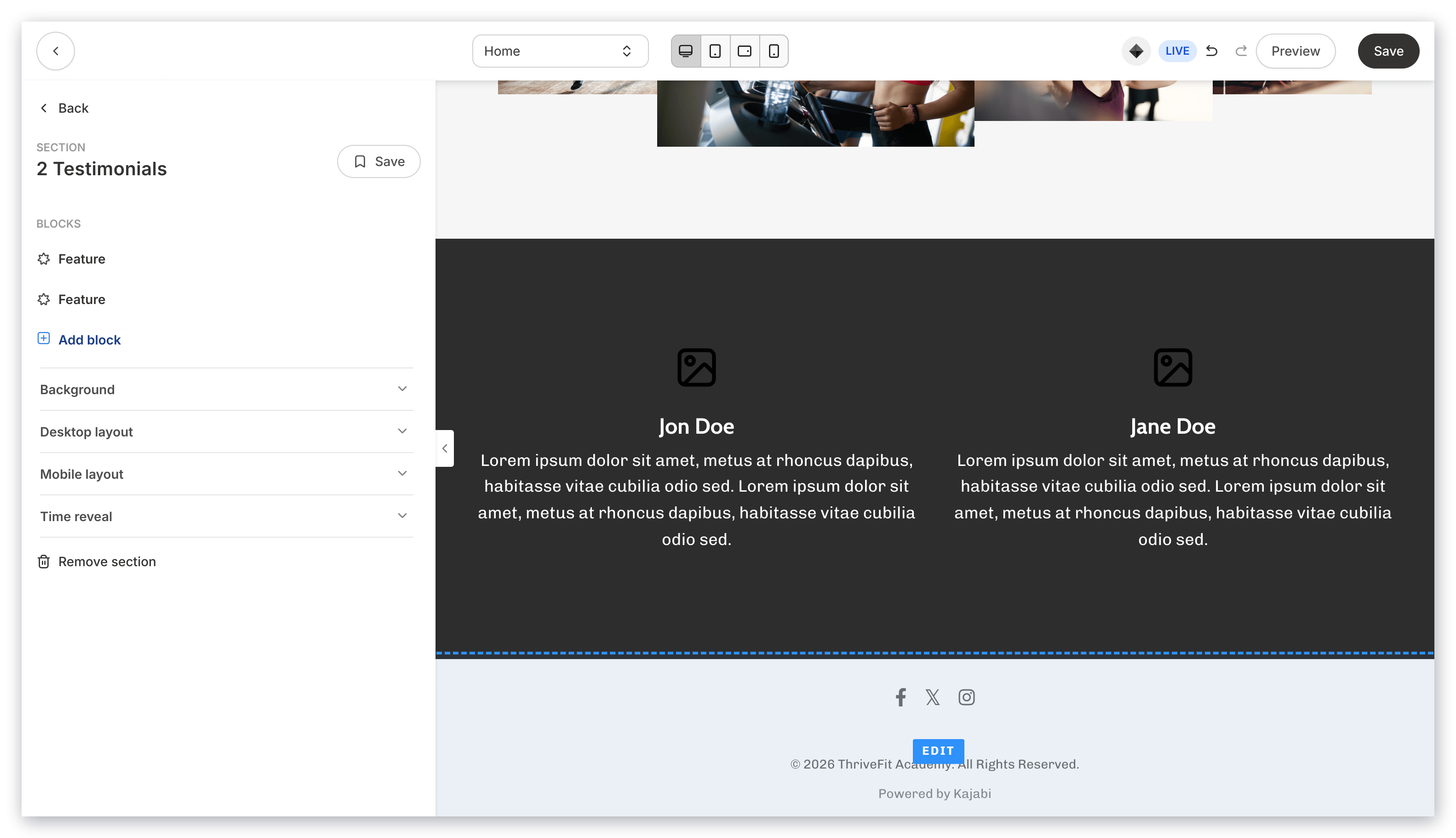
Task: Click Jon Doe's lorem ipsum paragraph
Action: (x=696, y=499)
